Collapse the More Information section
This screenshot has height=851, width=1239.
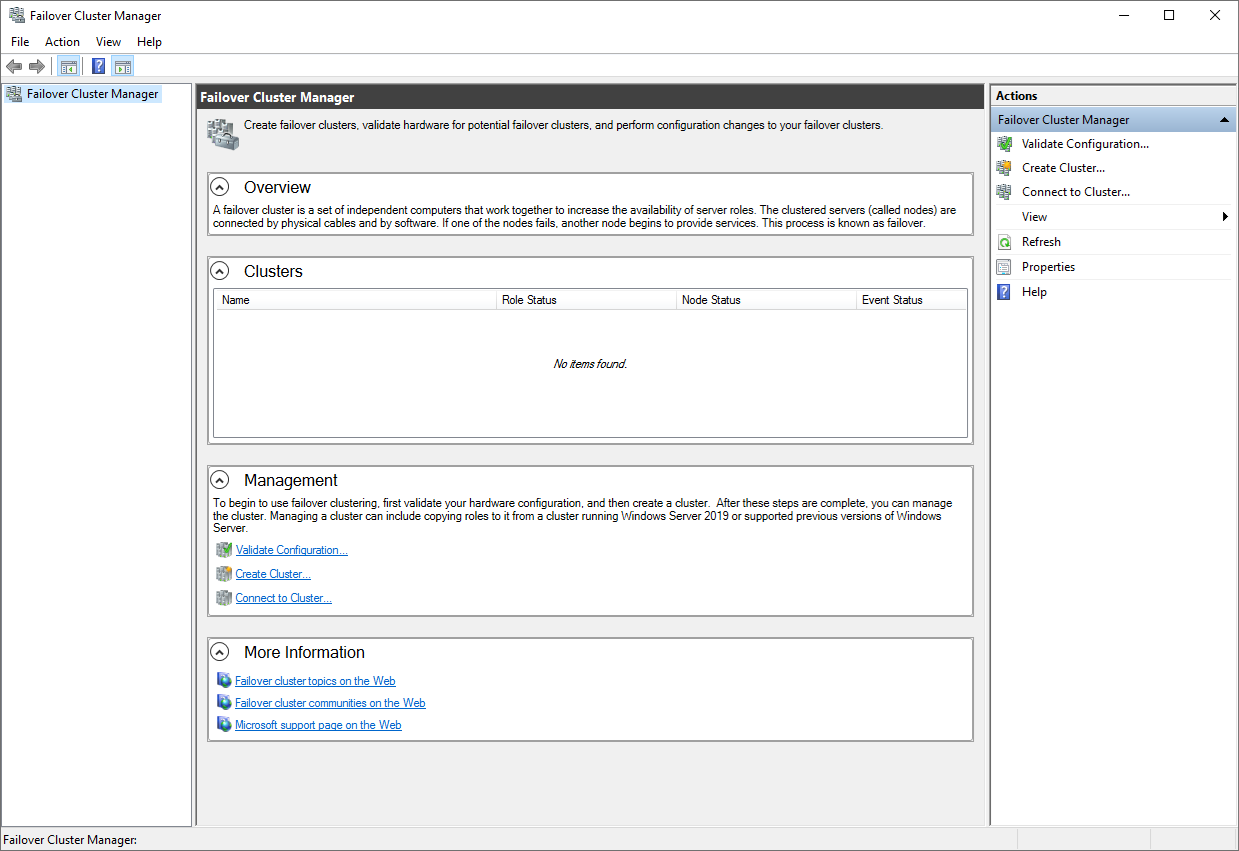click(220, 652)
